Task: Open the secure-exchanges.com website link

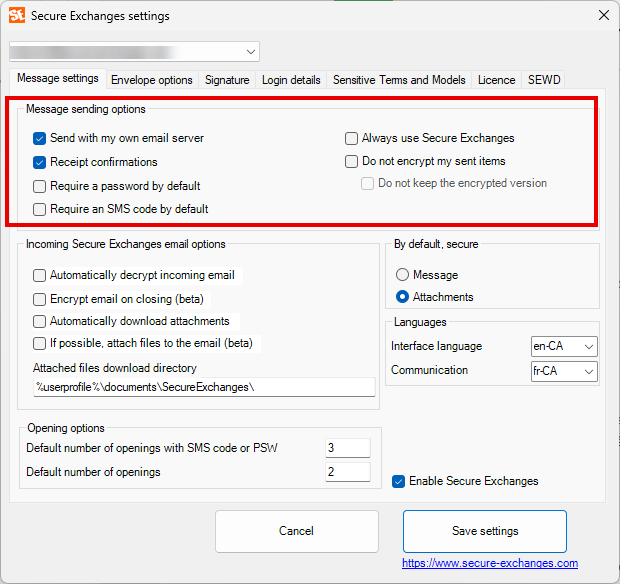Action: coord(490,563)
